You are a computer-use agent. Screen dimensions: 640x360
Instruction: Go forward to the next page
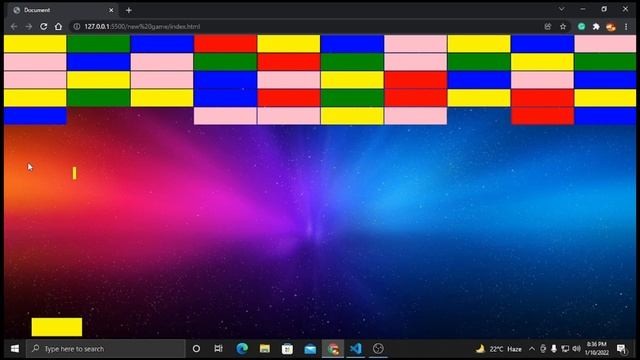click(x=29, y=27)
